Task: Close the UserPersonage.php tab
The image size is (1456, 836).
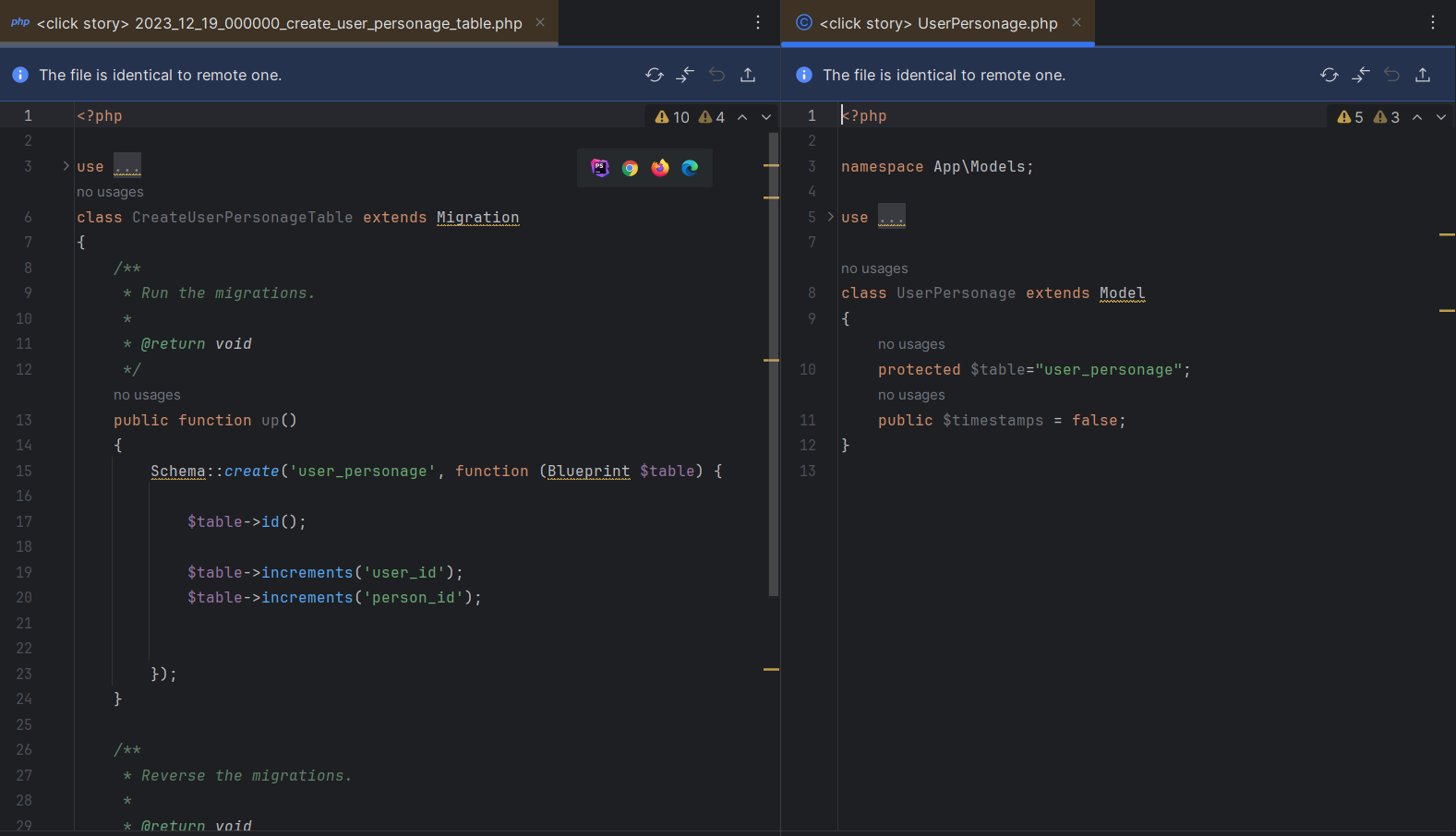Action: click(x=1077, y=22)
